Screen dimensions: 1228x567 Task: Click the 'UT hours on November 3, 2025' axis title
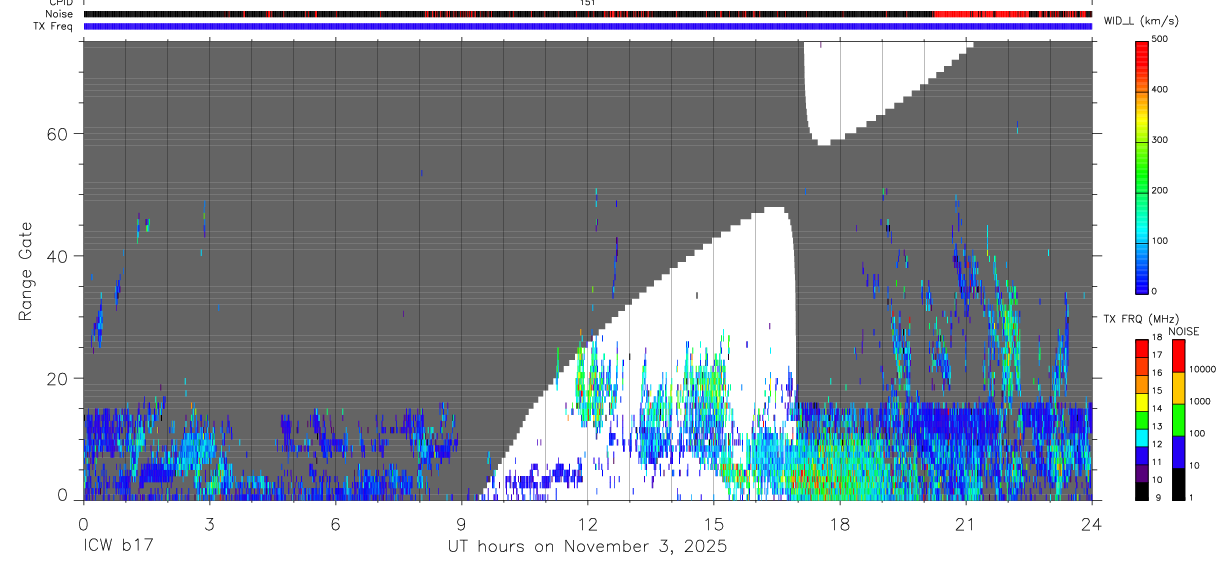587,547
